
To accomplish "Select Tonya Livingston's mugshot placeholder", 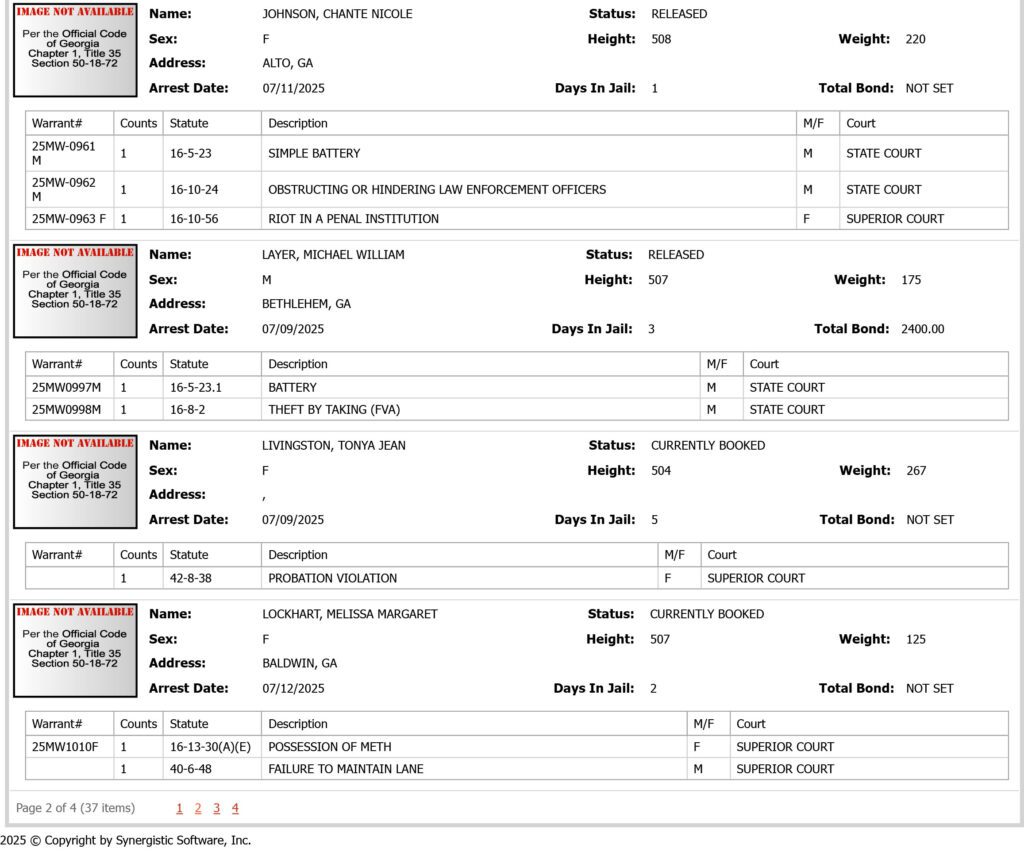I will click(75, 482).
